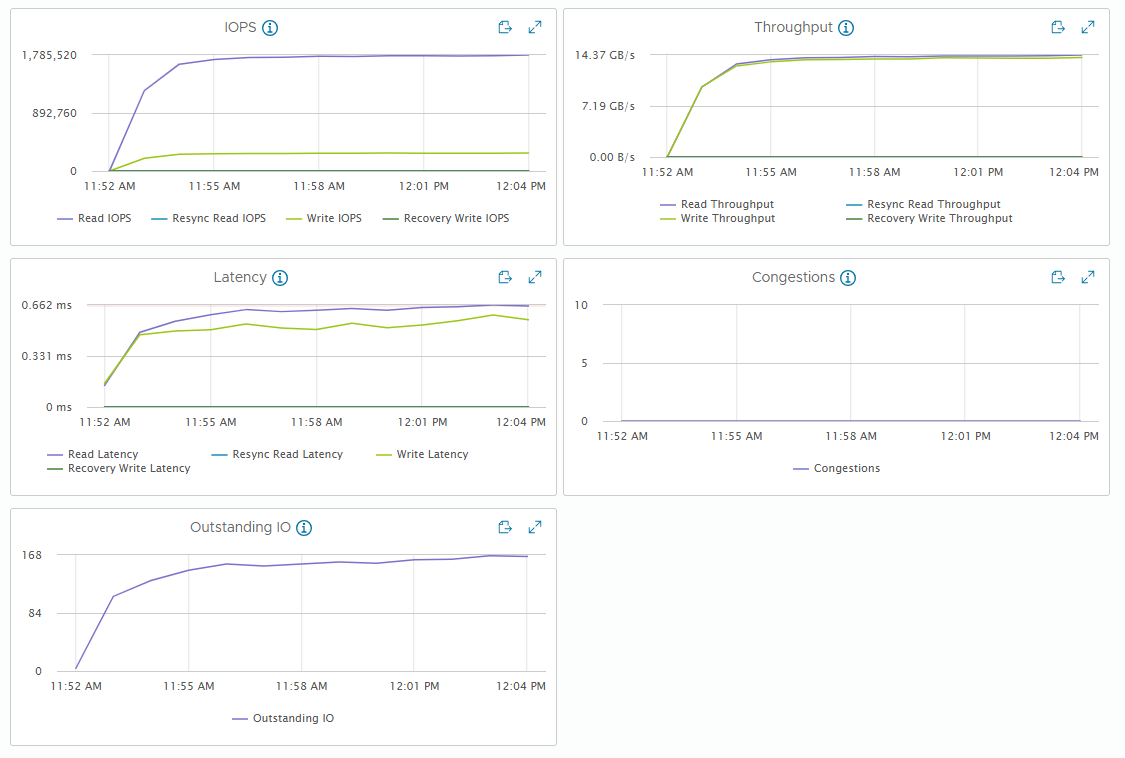Viewport: 1125px width, 758px height.
Task: Expand the Throughput chart
Action: click(1088, 27)
